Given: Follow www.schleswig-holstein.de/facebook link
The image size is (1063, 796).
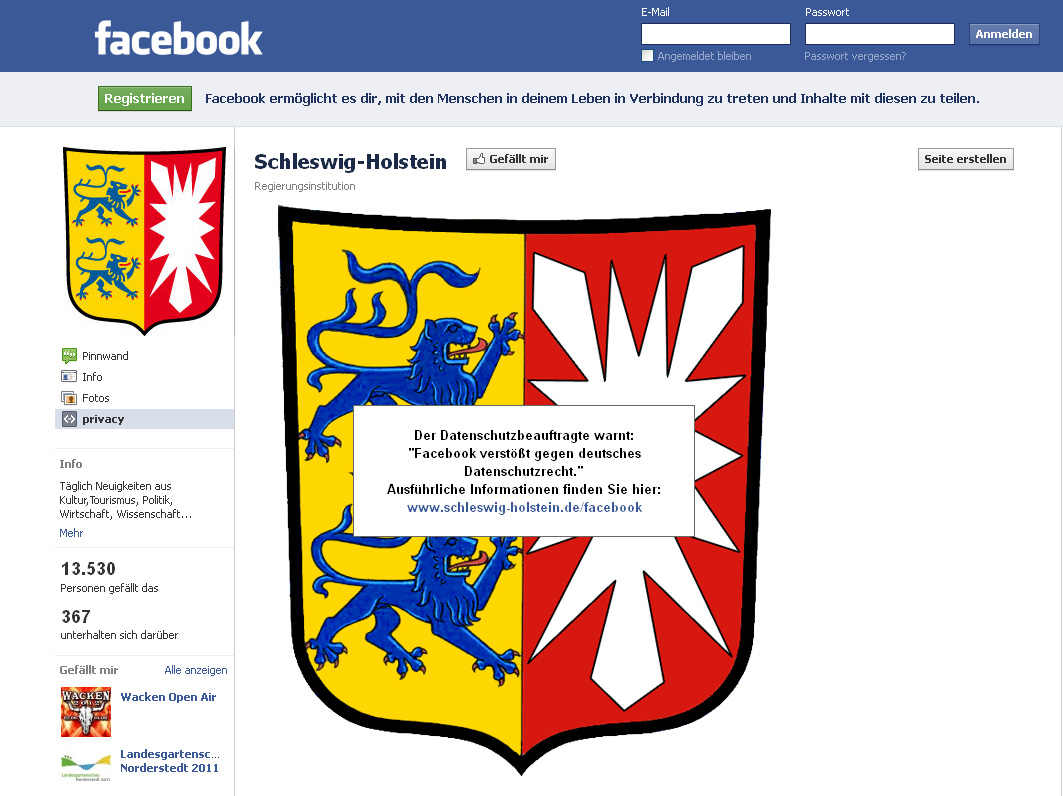Looking at the screenshot, I should [x=524, y=507].
